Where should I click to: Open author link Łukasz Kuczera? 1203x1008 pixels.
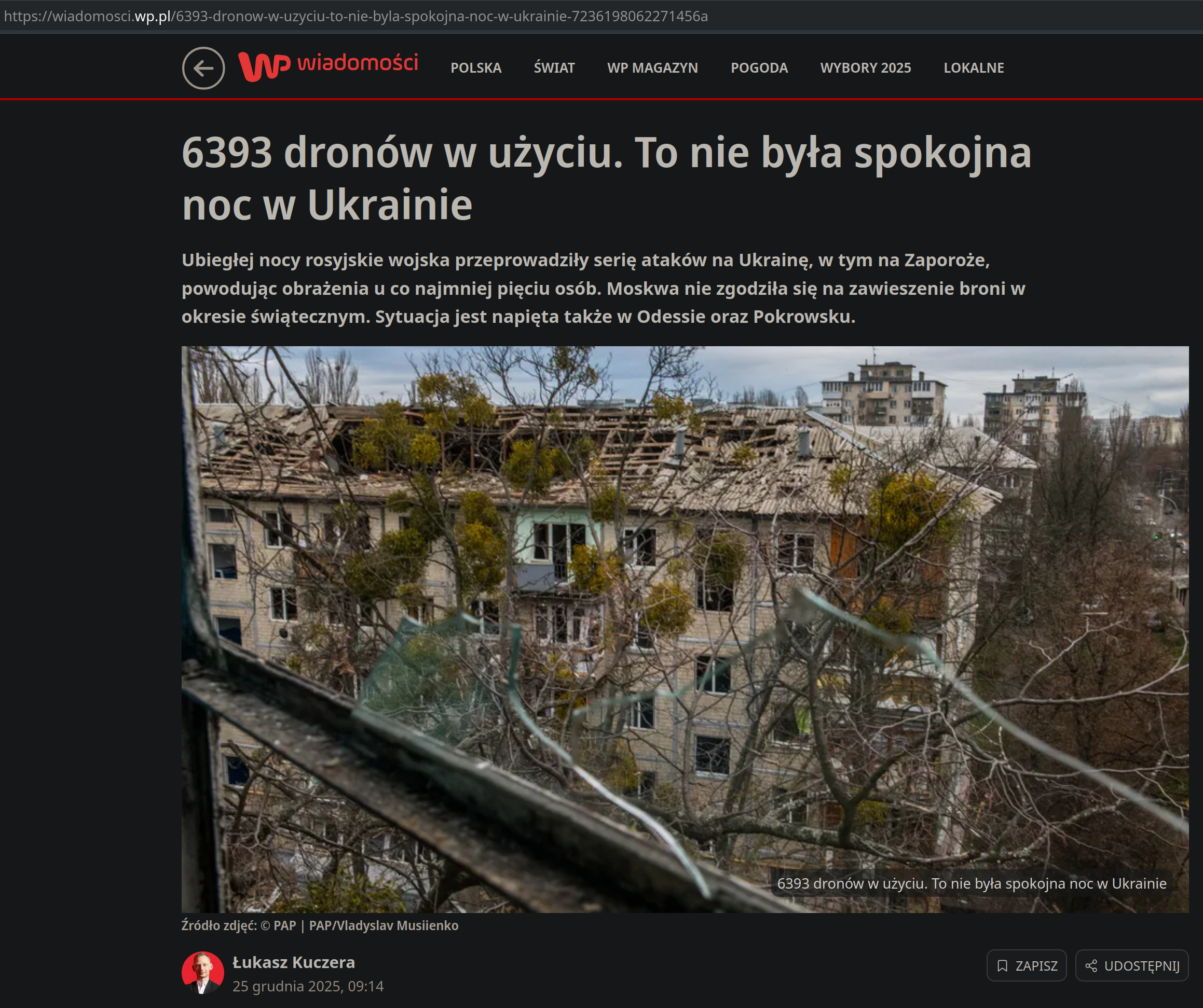[x=294, y=962]
